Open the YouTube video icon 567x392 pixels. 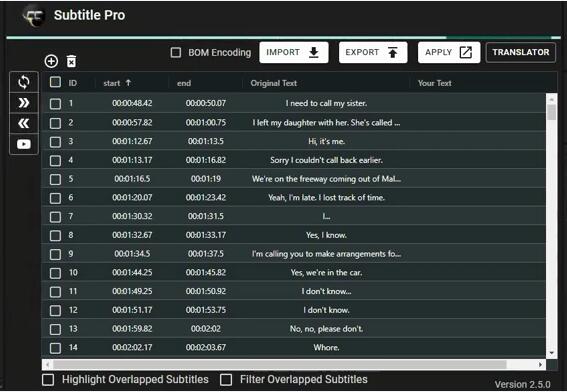[24, 144]
